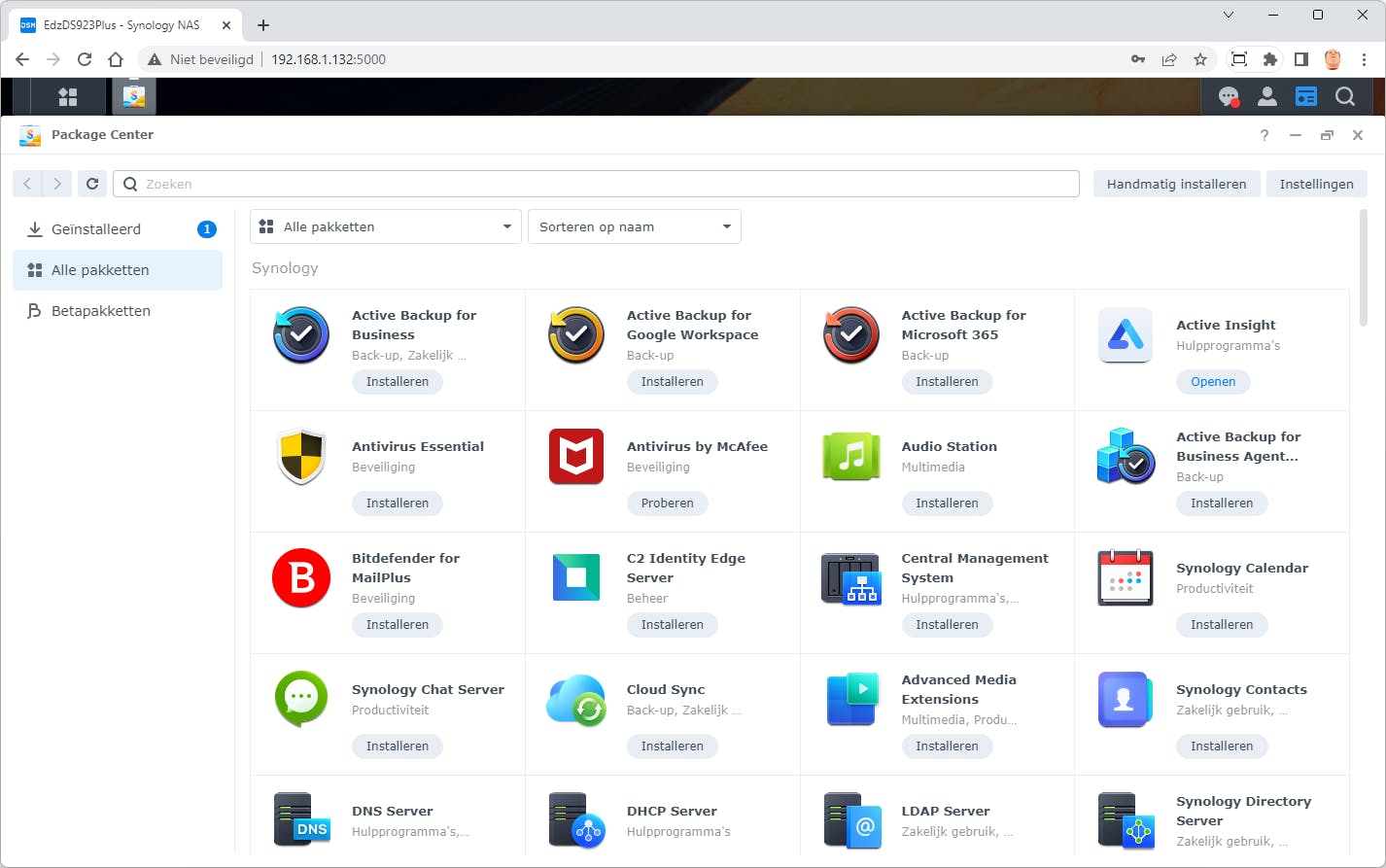Open the Alle pakketten category dropdown
The image size is (1386, 868).
pyautogui.click(x=386, y=226)
